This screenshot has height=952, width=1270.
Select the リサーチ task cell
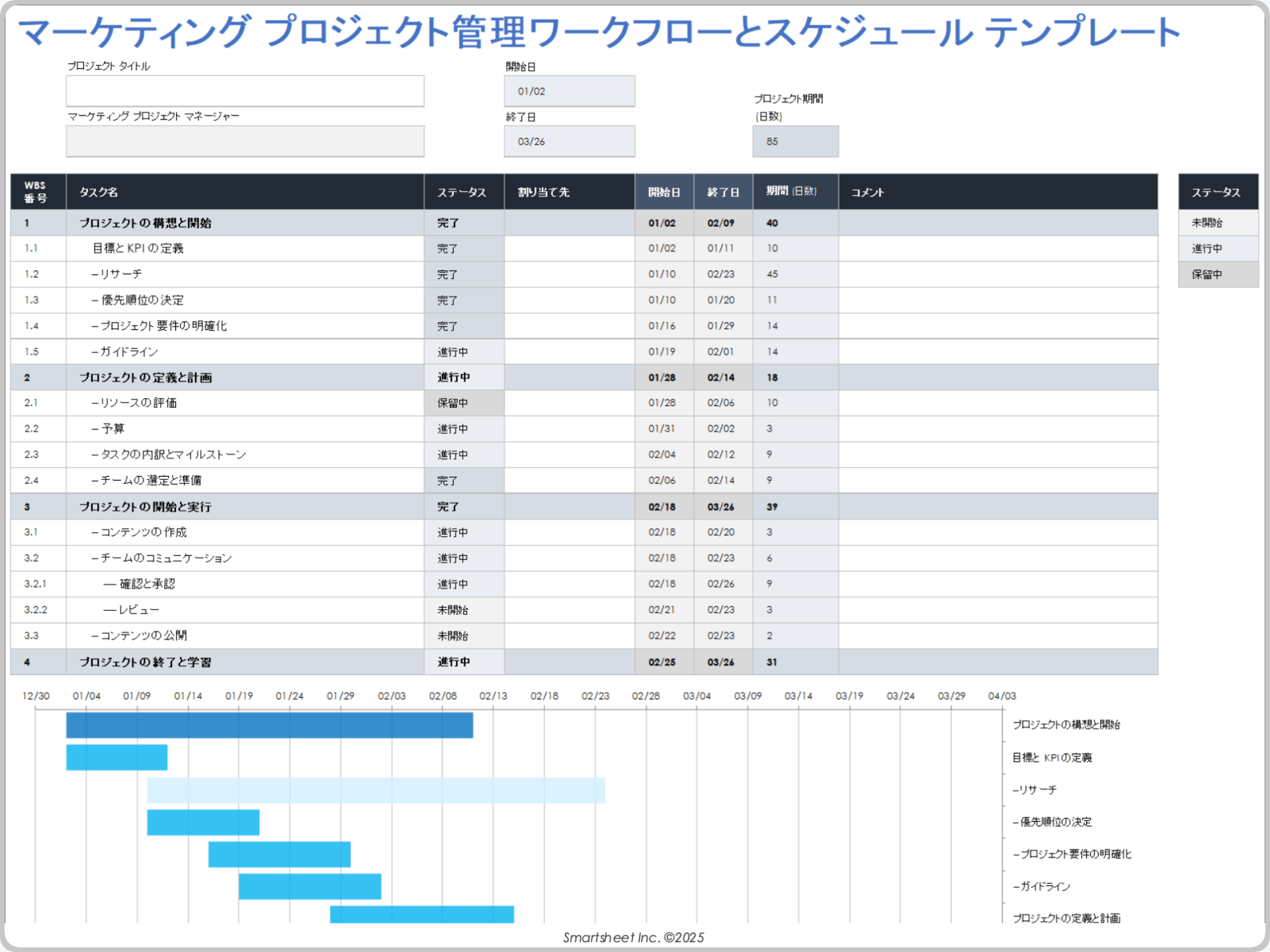(245, 274)
